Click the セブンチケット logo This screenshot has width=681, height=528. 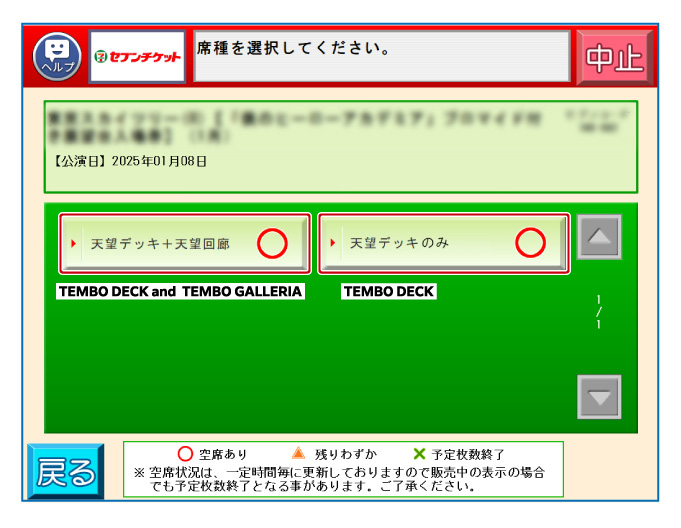138,57
